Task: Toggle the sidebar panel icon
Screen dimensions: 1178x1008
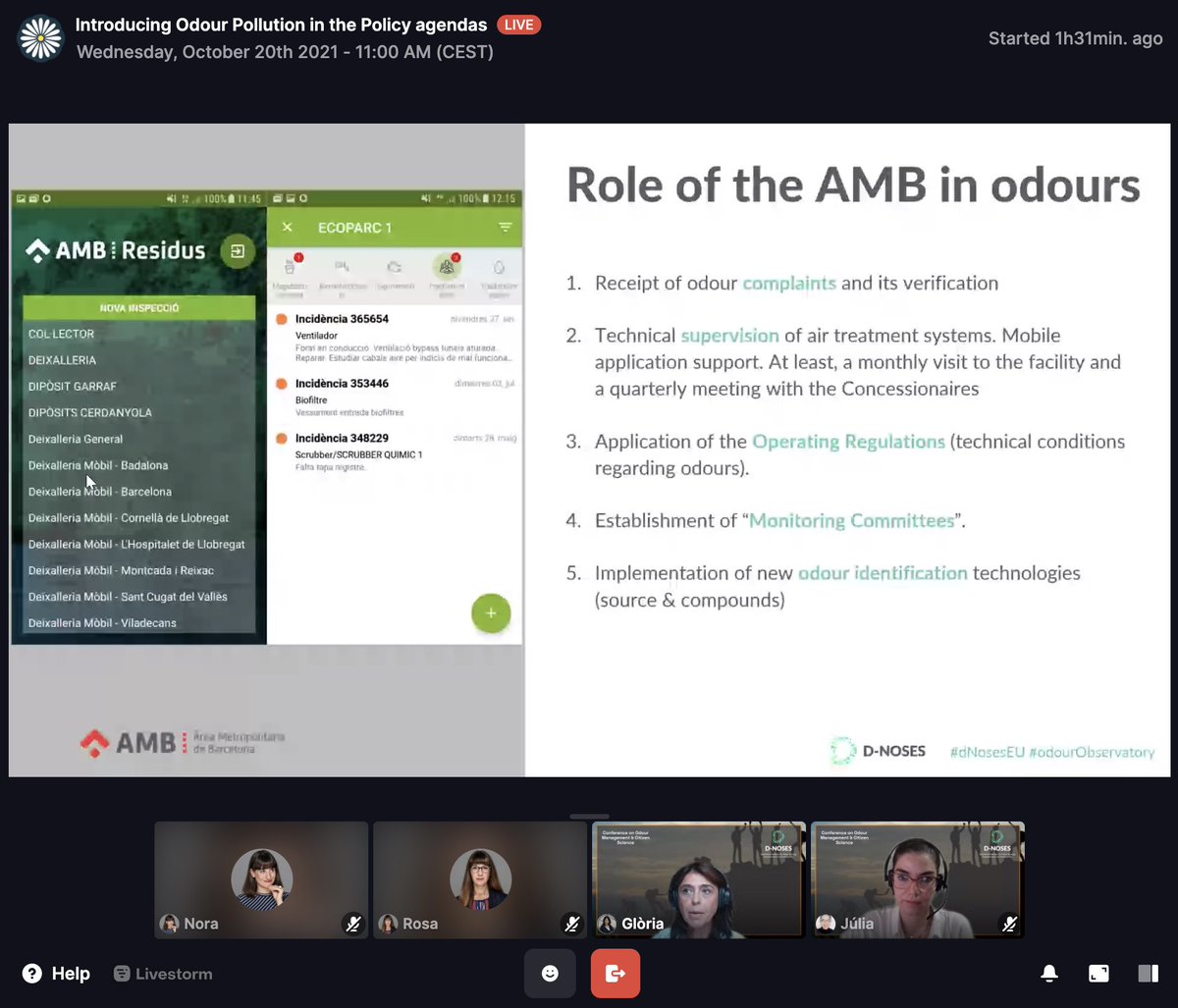Action: (1148, 974)
